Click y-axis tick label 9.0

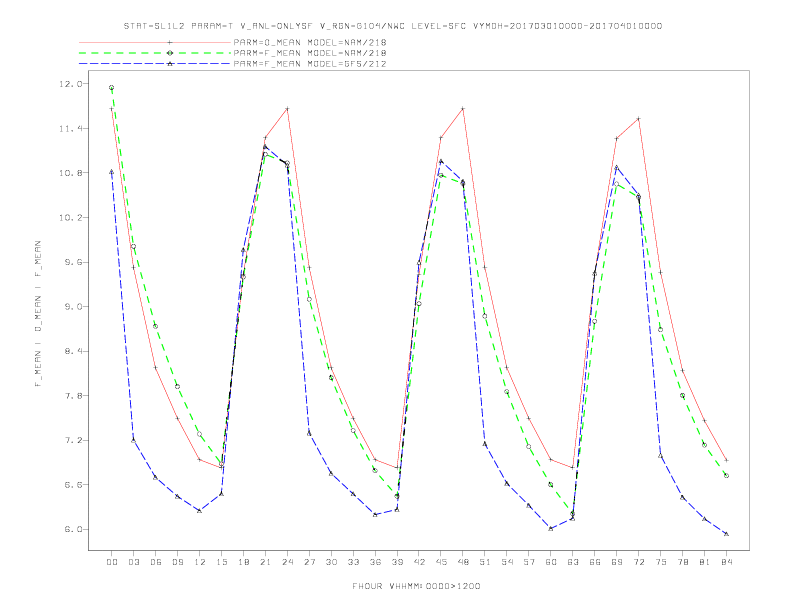[x=72, y=307]
